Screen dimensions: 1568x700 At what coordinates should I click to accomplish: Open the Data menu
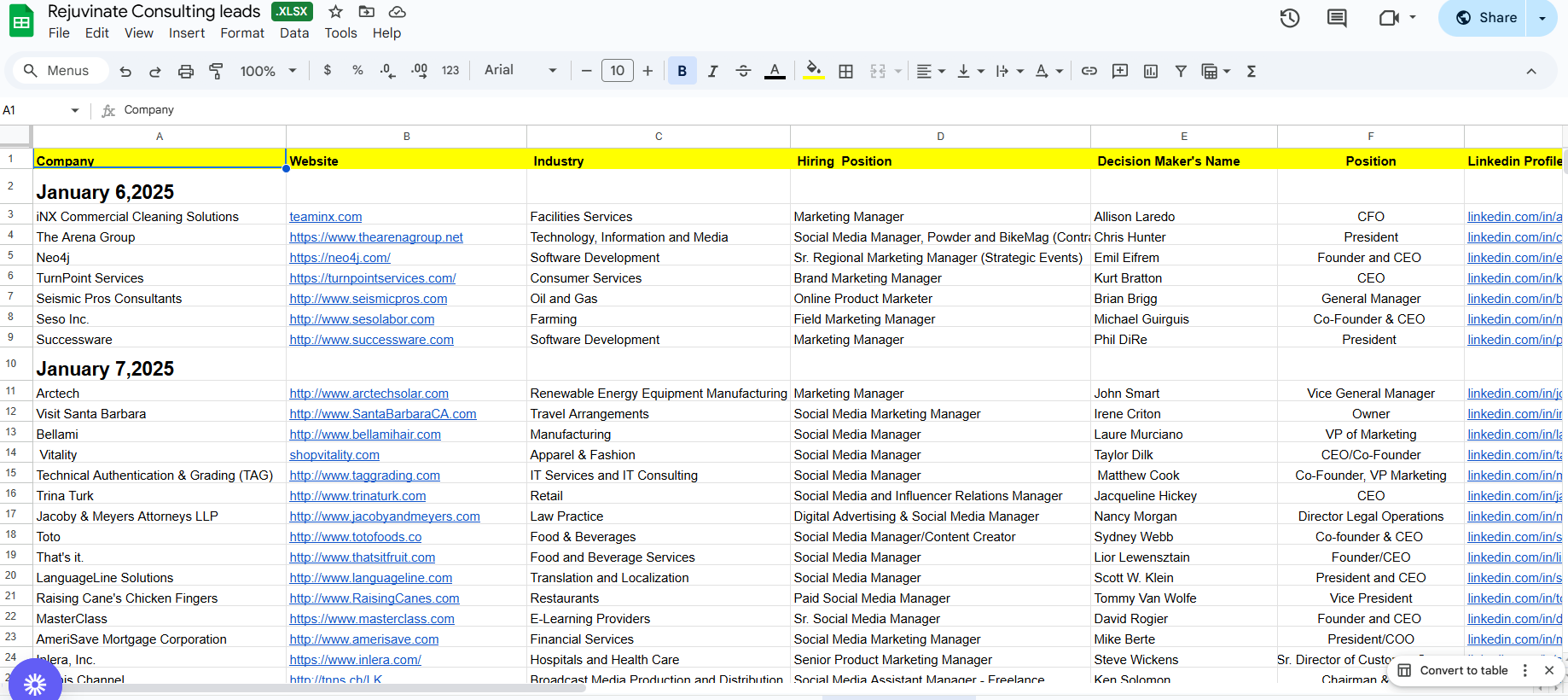coord(294,33)
